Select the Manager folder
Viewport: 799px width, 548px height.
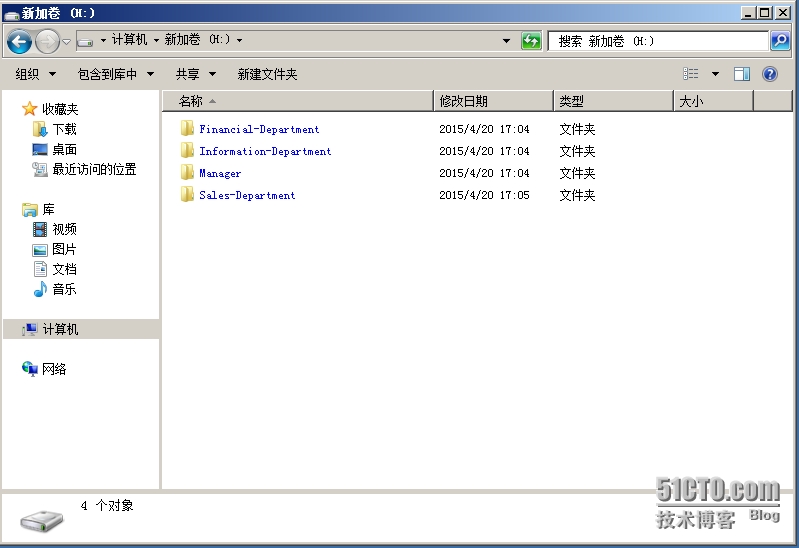coord(220,173)
